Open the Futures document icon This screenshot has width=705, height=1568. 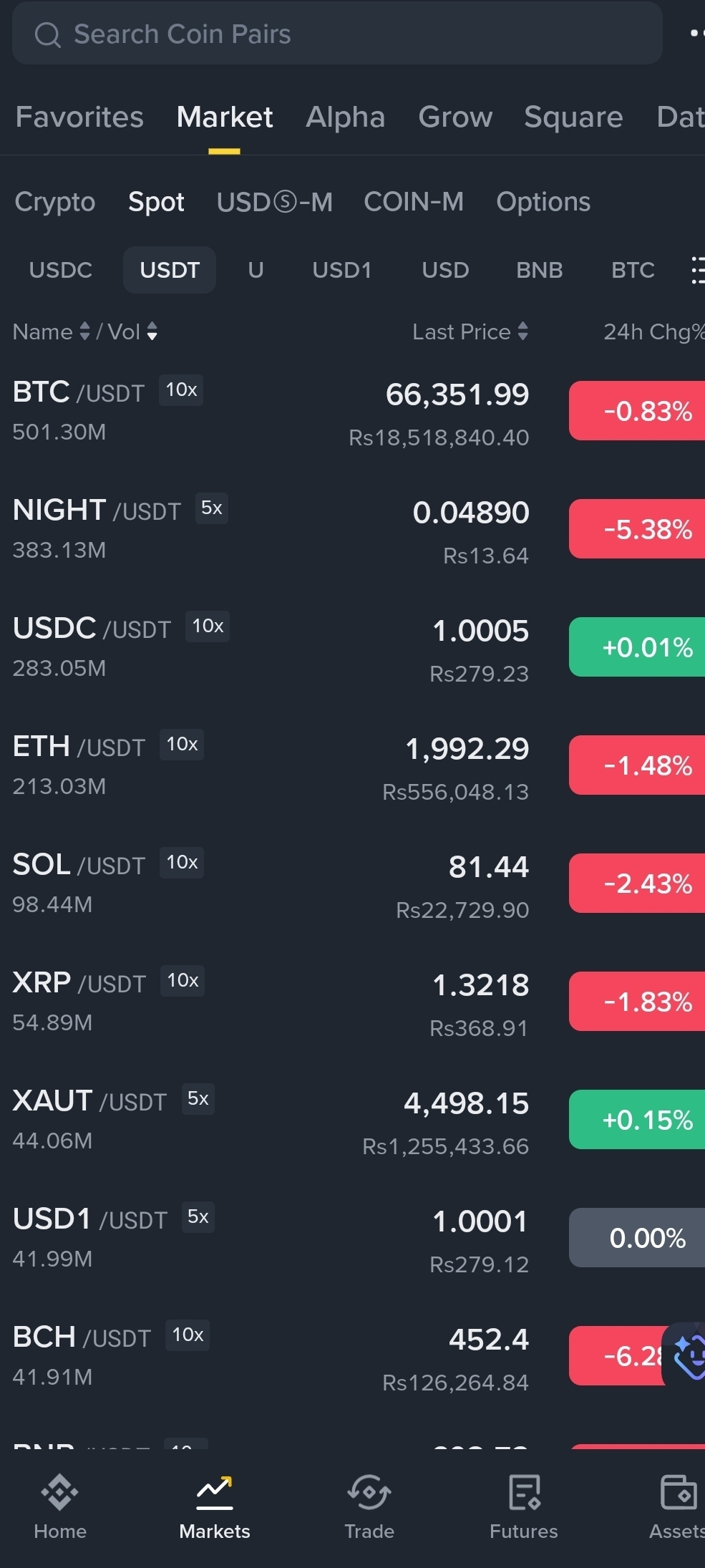pos(523,1492)
